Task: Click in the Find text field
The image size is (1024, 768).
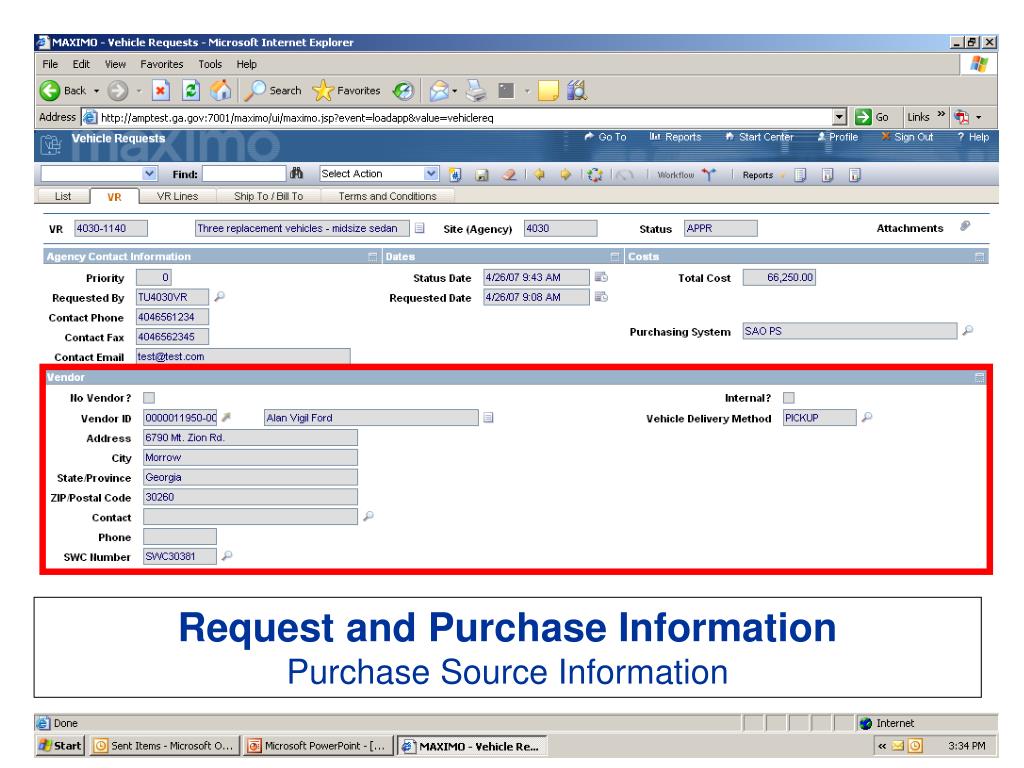Action: pyautogui.click(x=244, y=174)
